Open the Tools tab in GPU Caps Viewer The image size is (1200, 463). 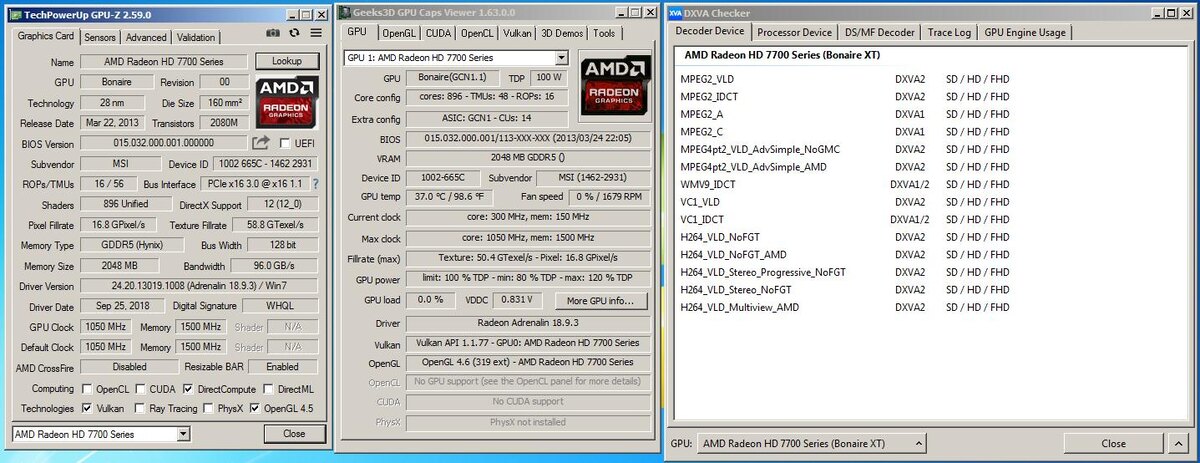tap(604, 33)
